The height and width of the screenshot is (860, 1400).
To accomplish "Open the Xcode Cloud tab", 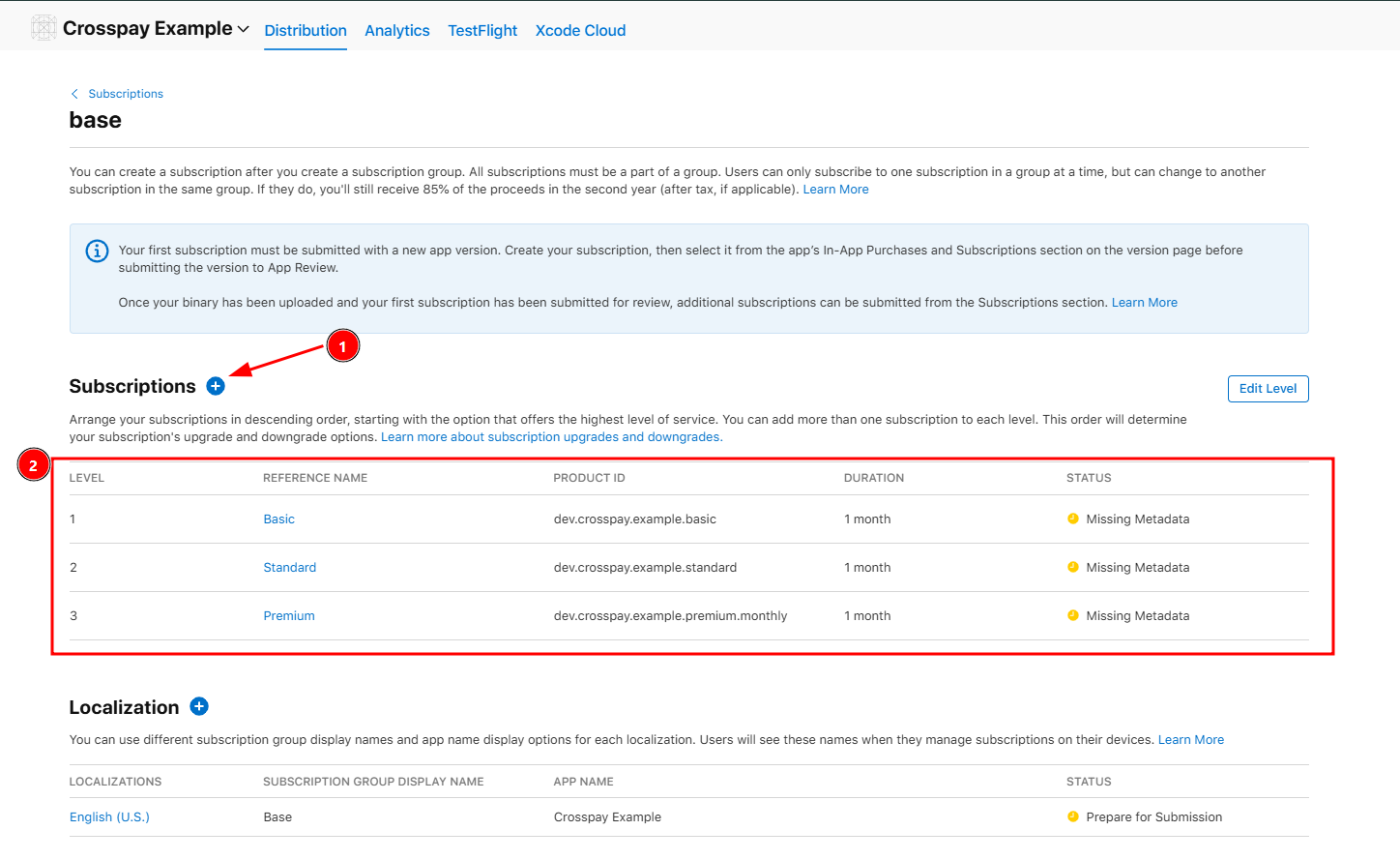I will (x=580, y=31).
